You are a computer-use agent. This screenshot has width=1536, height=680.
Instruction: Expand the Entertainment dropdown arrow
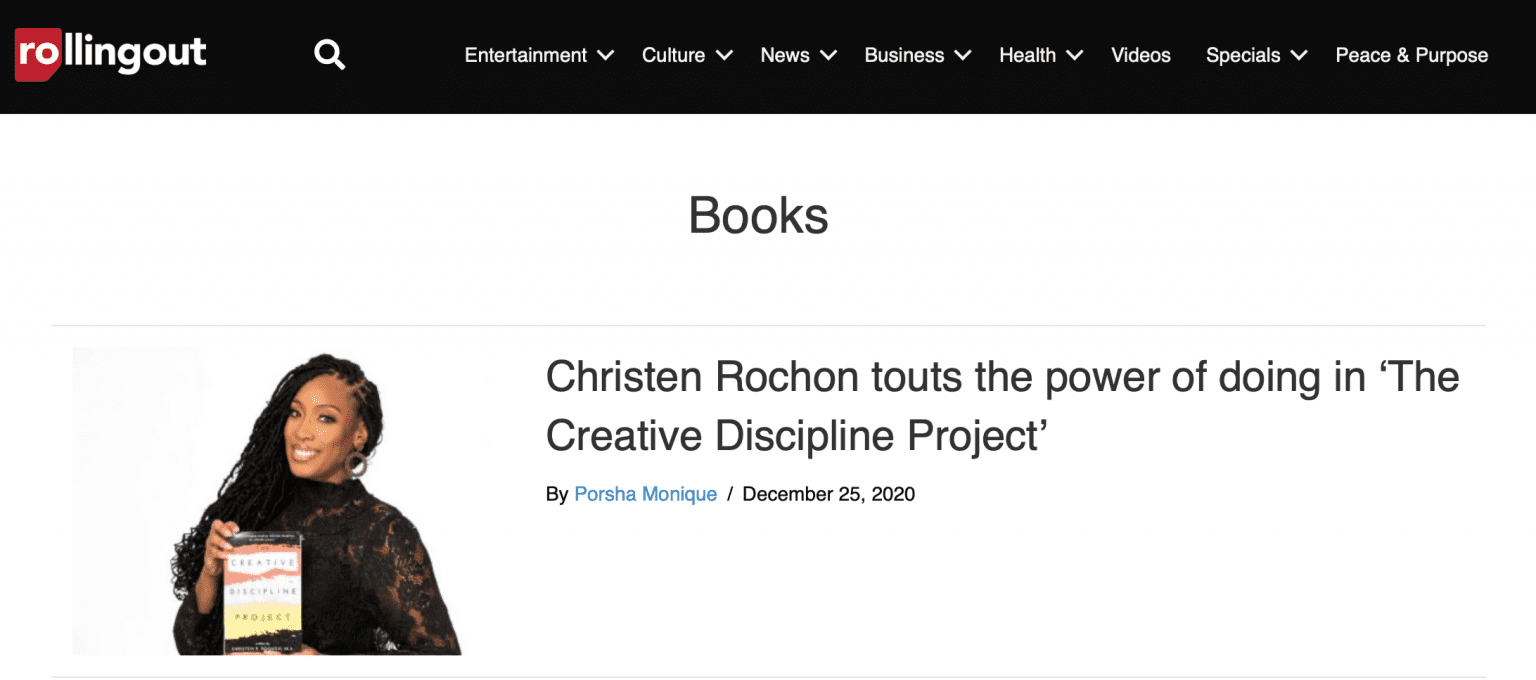605,56
